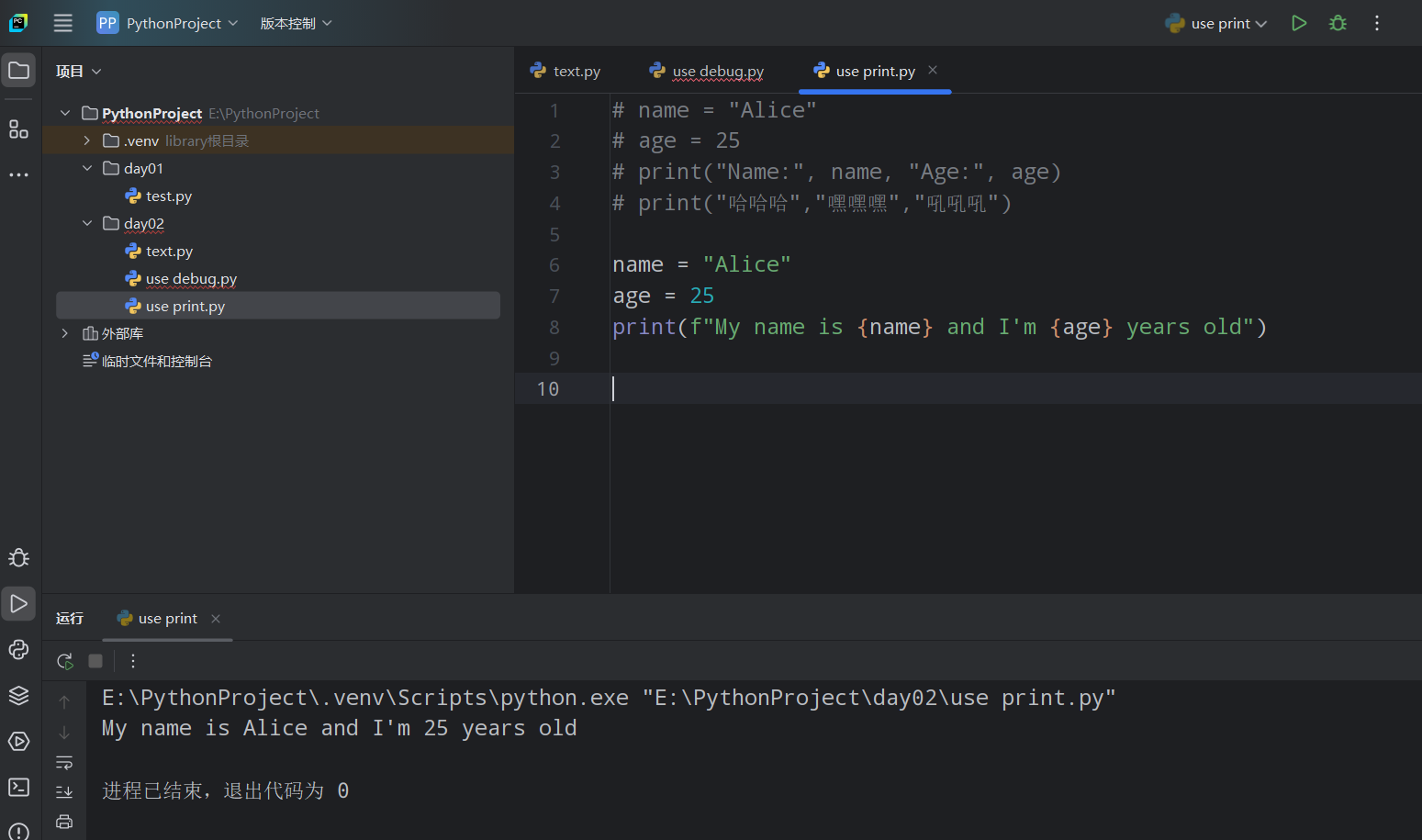Screen dimensions: 1422x840
Task: Switch to the text.py editor tab
Action: pos(565,71)
